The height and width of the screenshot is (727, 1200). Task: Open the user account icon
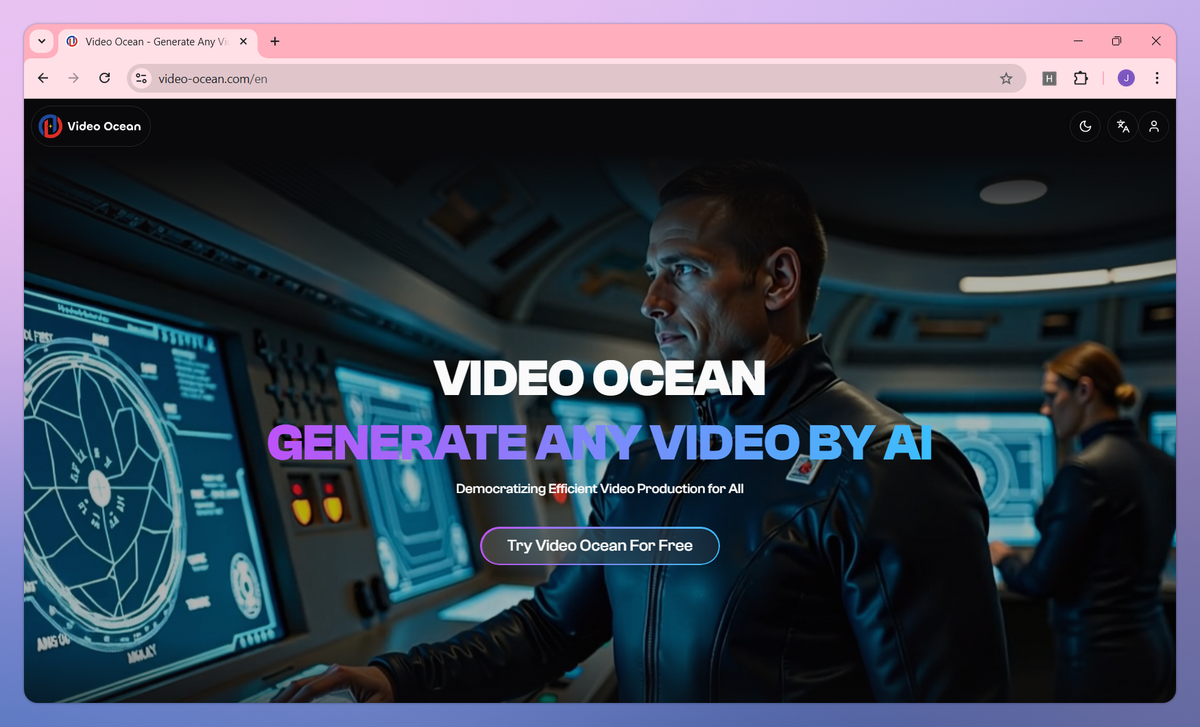[1154, 126]
